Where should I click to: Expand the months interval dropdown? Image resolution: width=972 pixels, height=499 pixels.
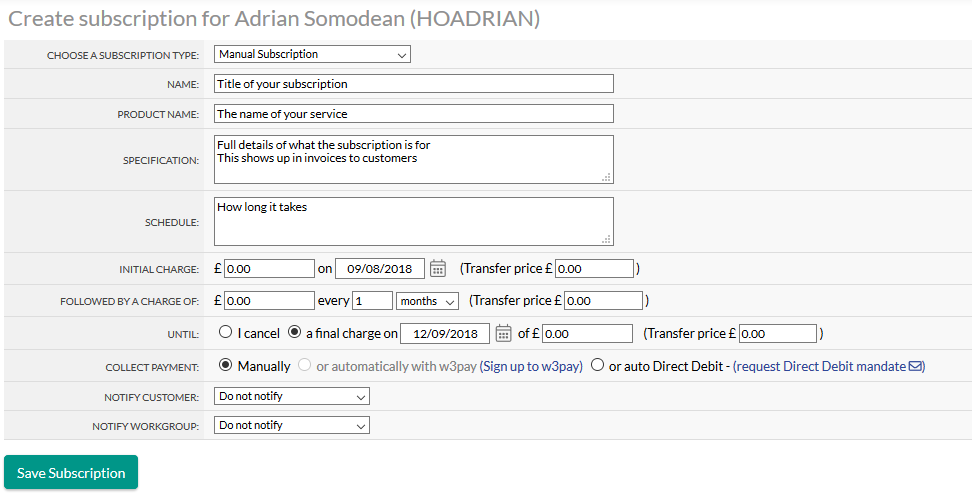(x=427, y=300)
